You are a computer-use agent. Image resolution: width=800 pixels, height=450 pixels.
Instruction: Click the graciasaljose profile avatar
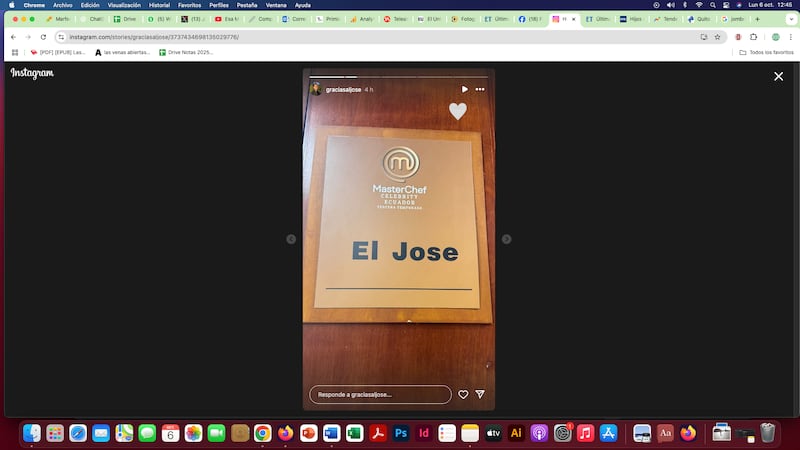coord(316,89)
